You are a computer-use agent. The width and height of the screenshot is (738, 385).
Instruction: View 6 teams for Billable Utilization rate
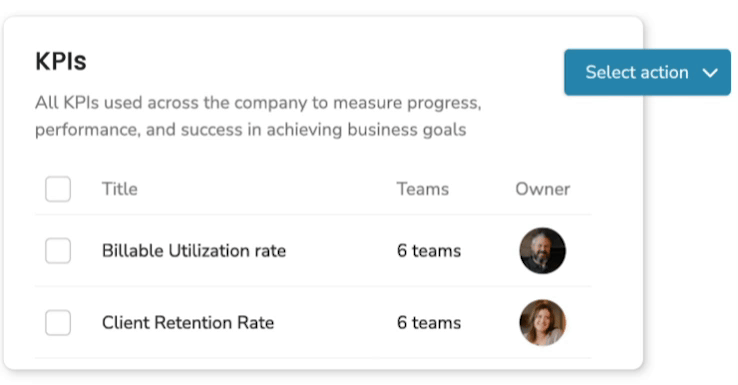click(429, 251)
